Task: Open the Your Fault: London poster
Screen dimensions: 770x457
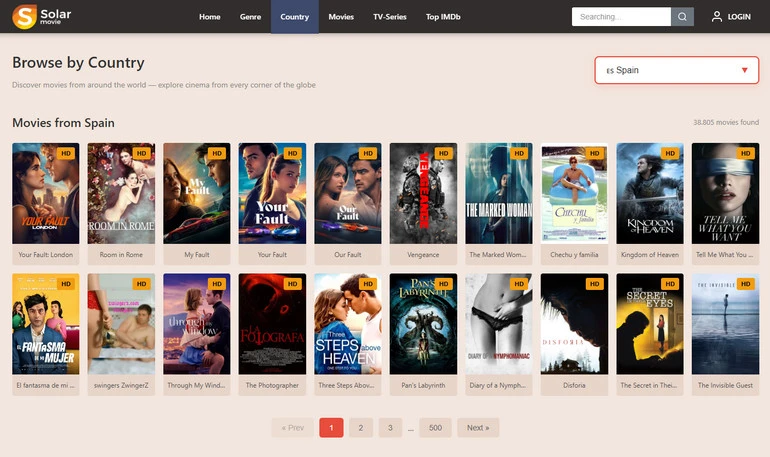Action: (46, 193)
